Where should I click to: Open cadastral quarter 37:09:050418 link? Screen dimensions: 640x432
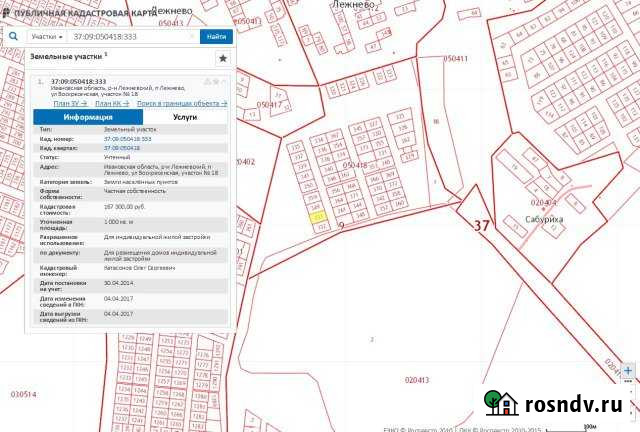[x=121, y=147]
